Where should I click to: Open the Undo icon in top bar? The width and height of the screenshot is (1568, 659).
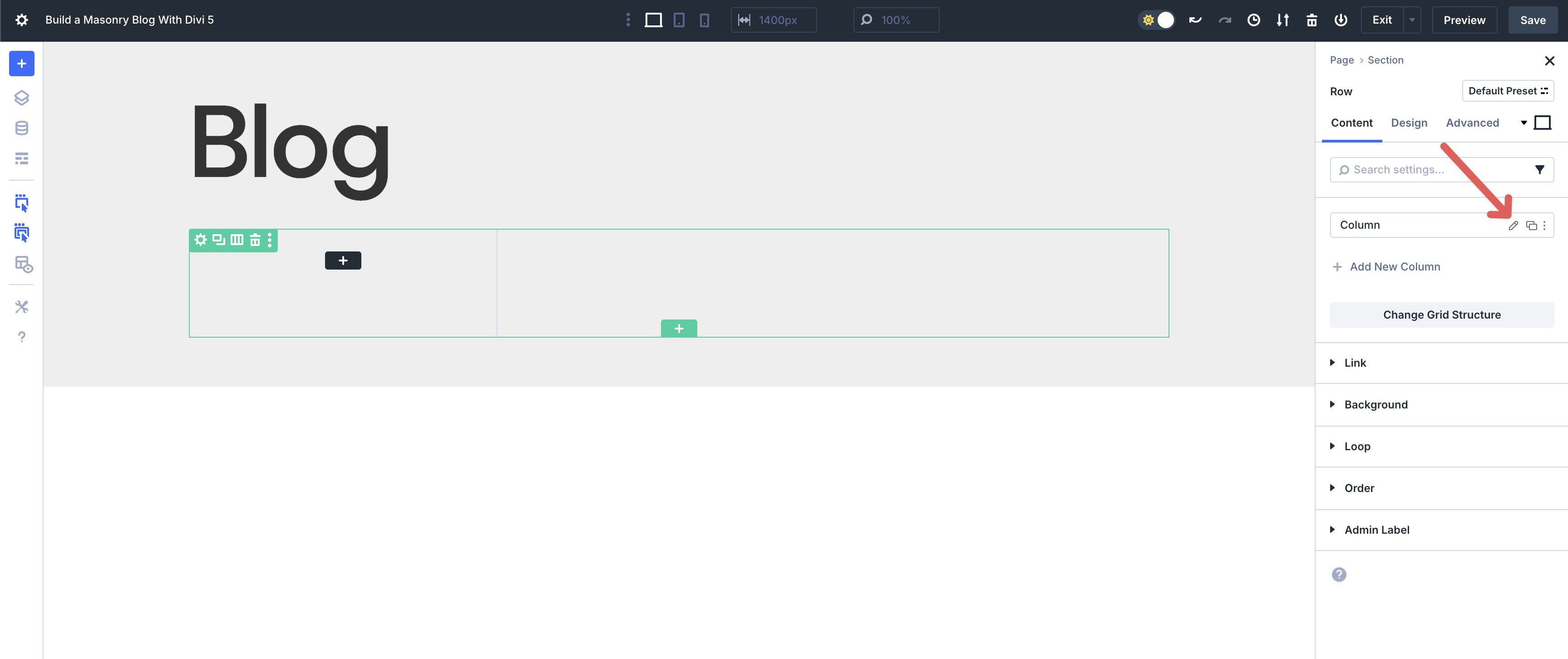1195,20
